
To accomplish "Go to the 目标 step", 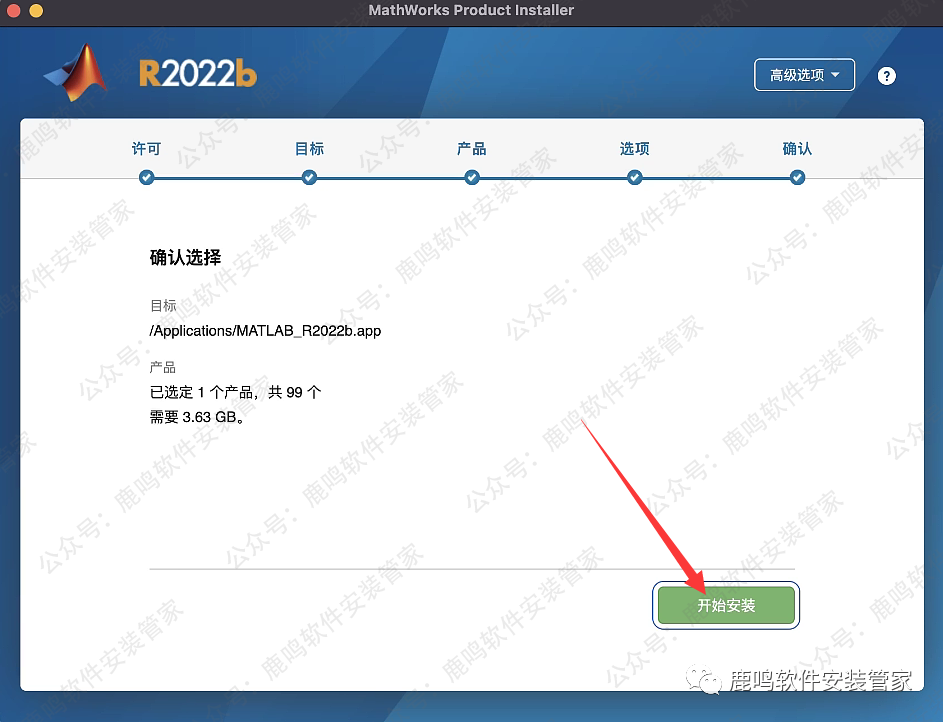I will click(309, 148).
